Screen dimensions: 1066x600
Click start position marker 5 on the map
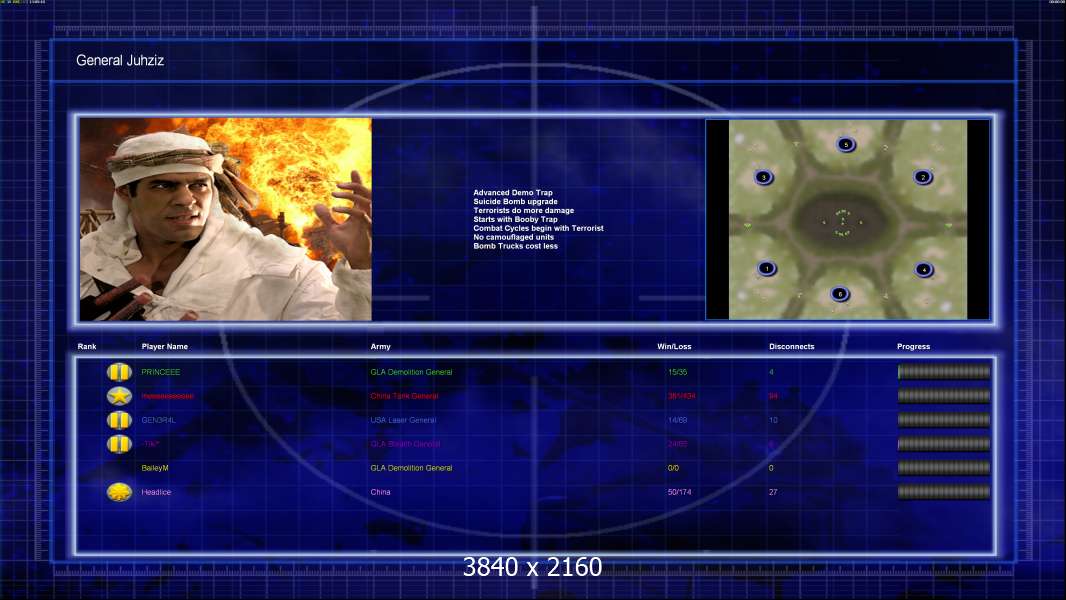point(846,144)
